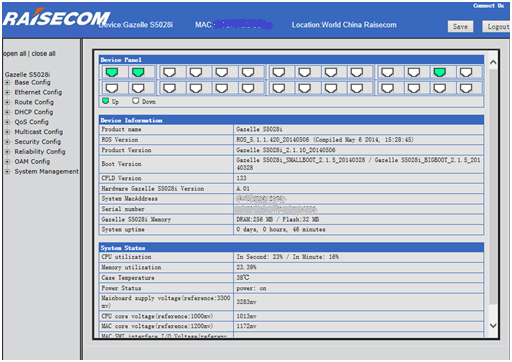The width and height of the screenshot is (512, 362).
Task: Click the second port of the bottom row
Action: tap(138, 88)
